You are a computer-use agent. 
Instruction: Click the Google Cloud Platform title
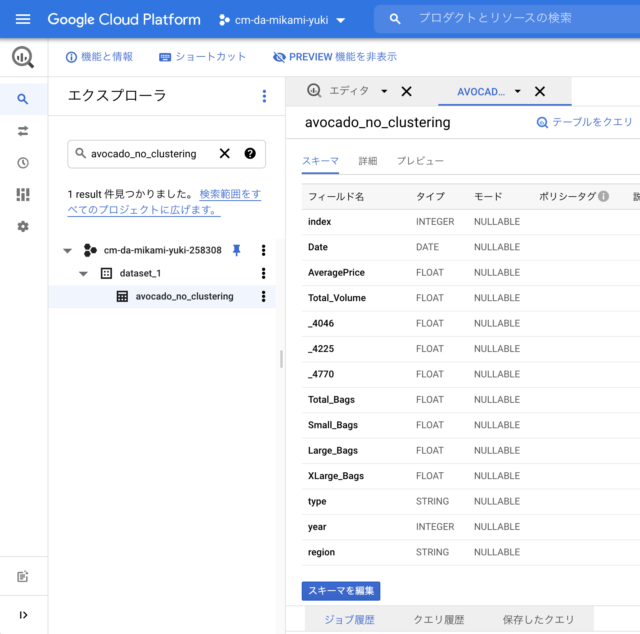pyautogui.click(x=124, y=19)
